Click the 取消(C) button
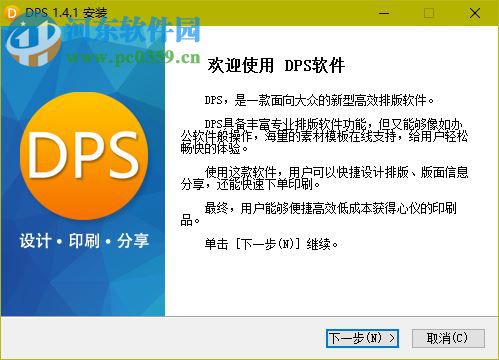 pos(448,339)
